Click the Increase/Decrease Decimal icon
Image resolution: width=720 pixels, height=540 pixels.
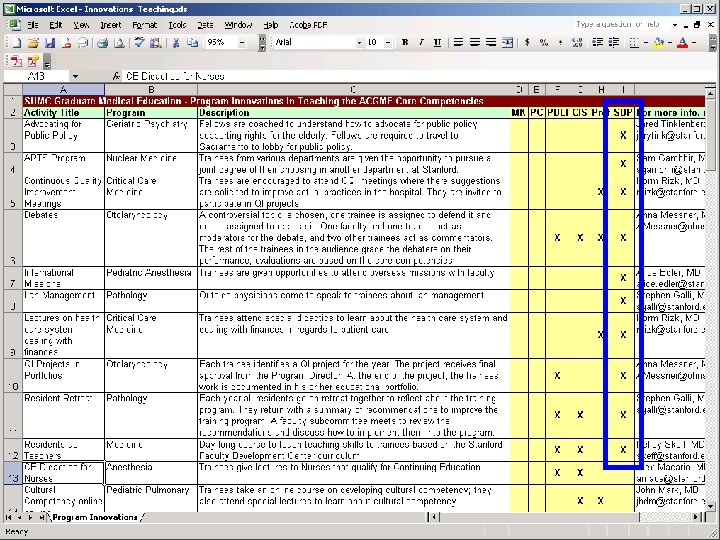click(577, 43)
